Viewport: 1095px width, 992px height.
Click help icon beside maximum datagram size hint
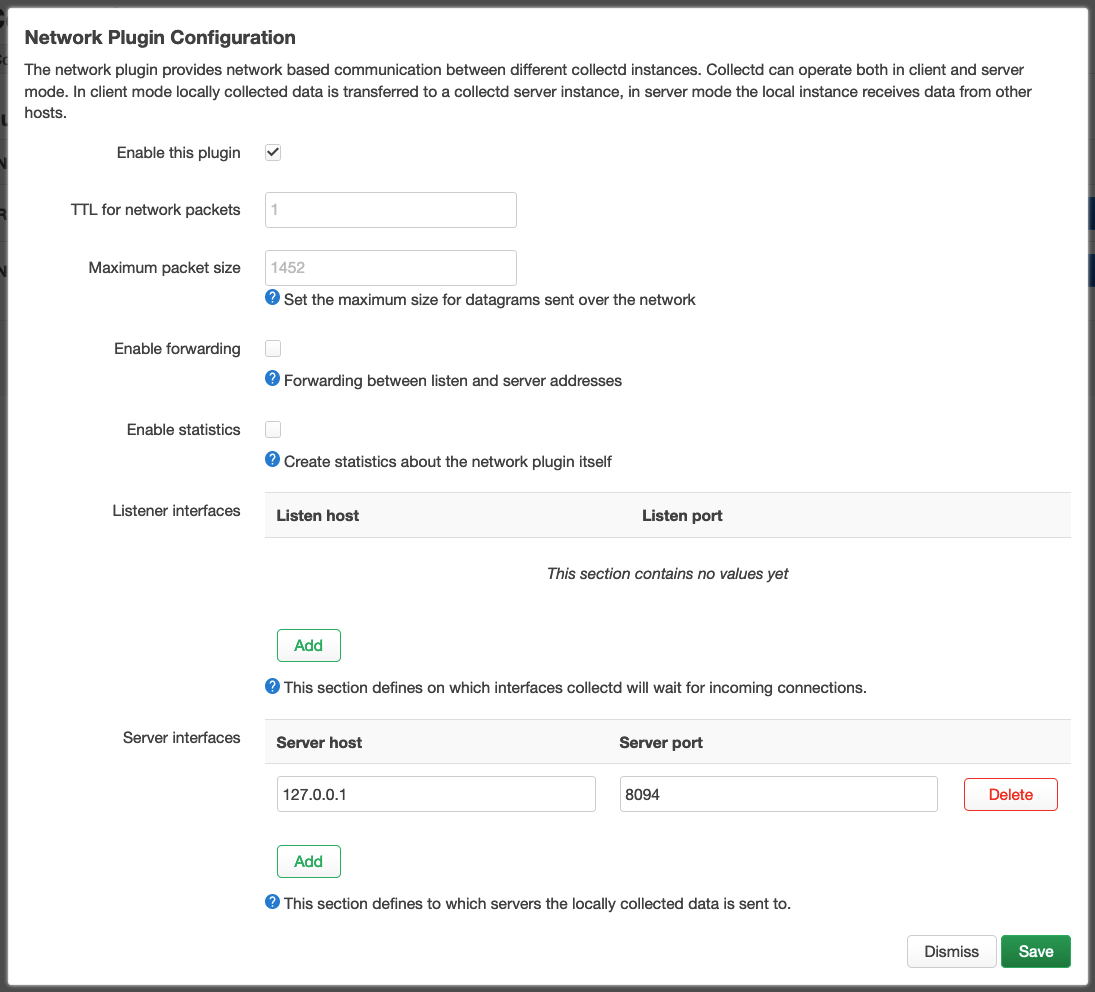[x=272, y=298]
